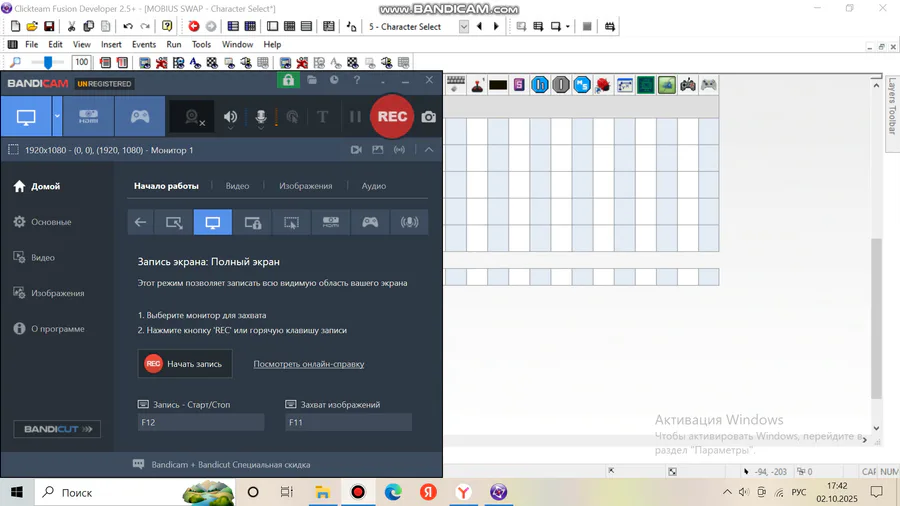The height and width of the screenshot is (506, 900).
Task: Toggle the webcam overlay in Bandicam
Action: coord(193,117)
